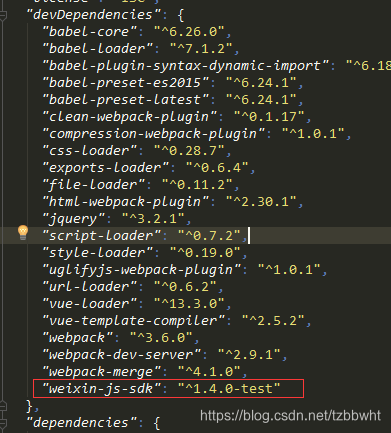The image size is (391, 433).
Task: Click the "file-loader" key
Action: [93, 185]
